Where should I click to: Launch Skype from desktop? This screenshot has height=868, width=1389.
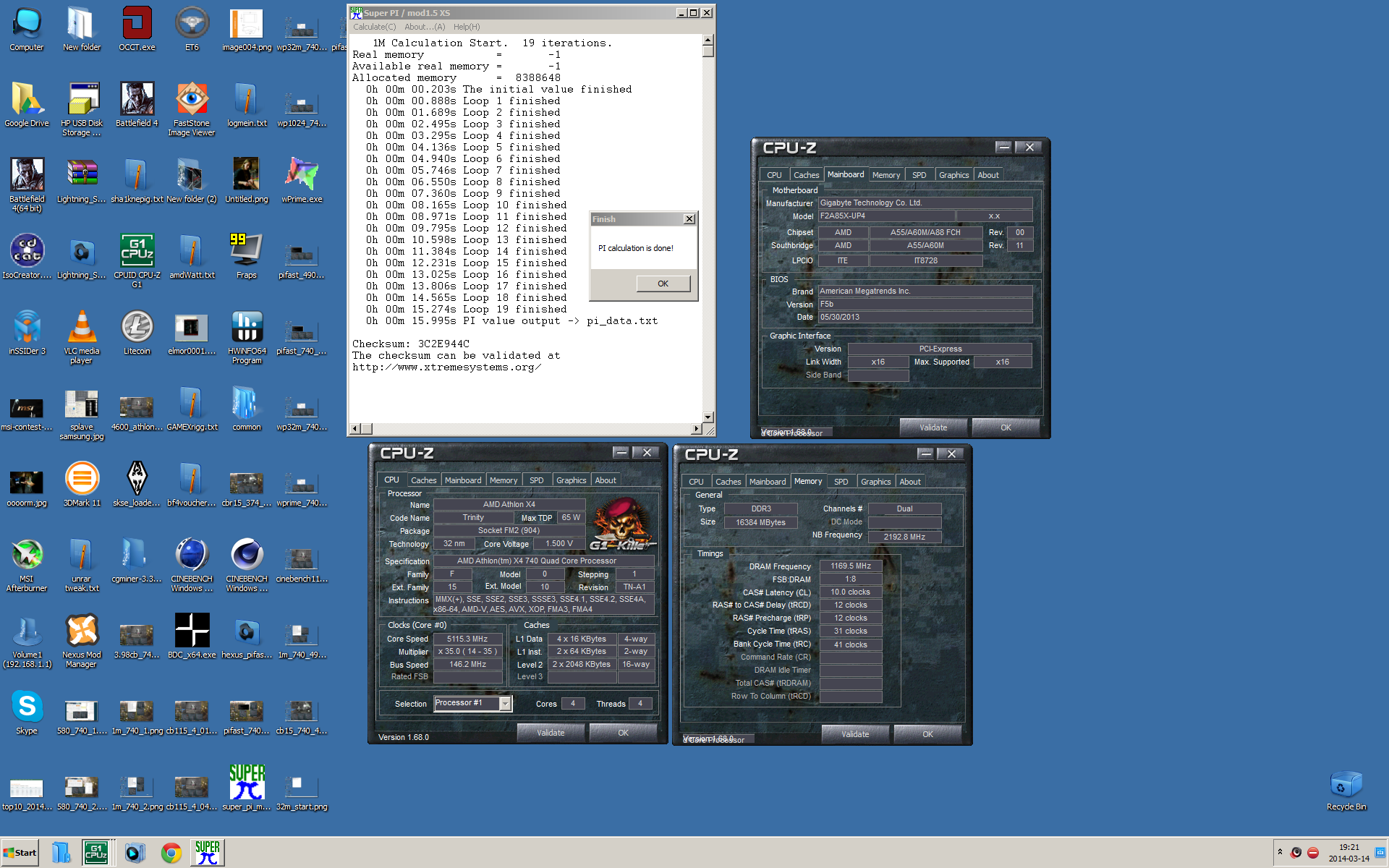(x=27, y=712)
